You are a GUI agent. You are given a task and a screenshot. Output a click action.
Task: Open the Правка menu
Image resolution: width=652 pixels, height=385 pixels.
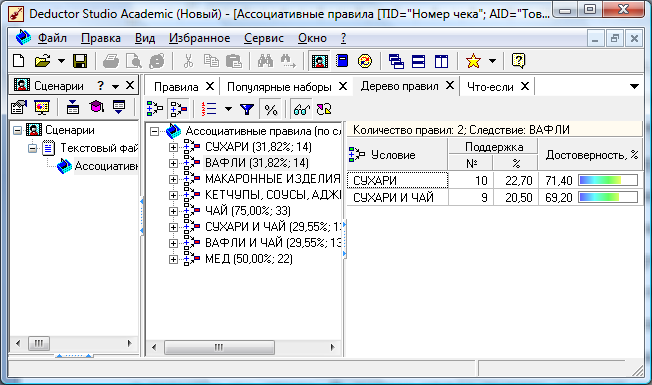pos(101,38)
